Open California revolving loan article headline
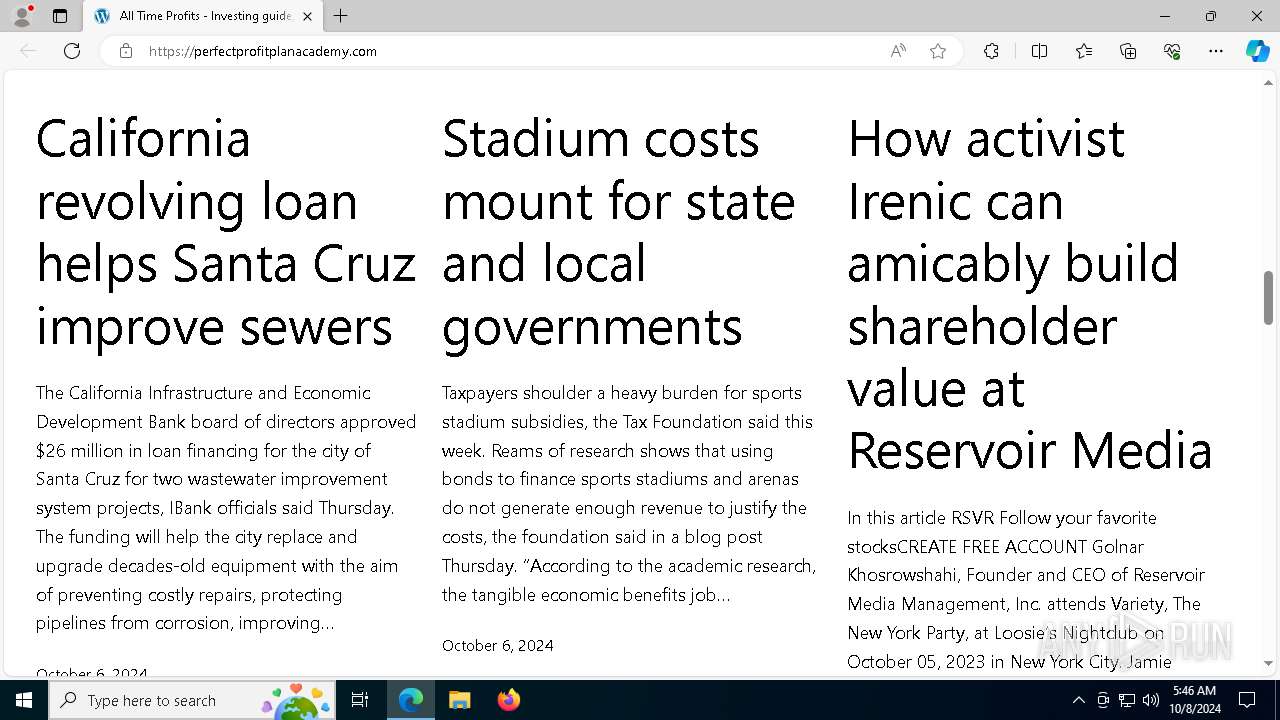The height and width of the screenshot is (720, 1280). [226, 232]
